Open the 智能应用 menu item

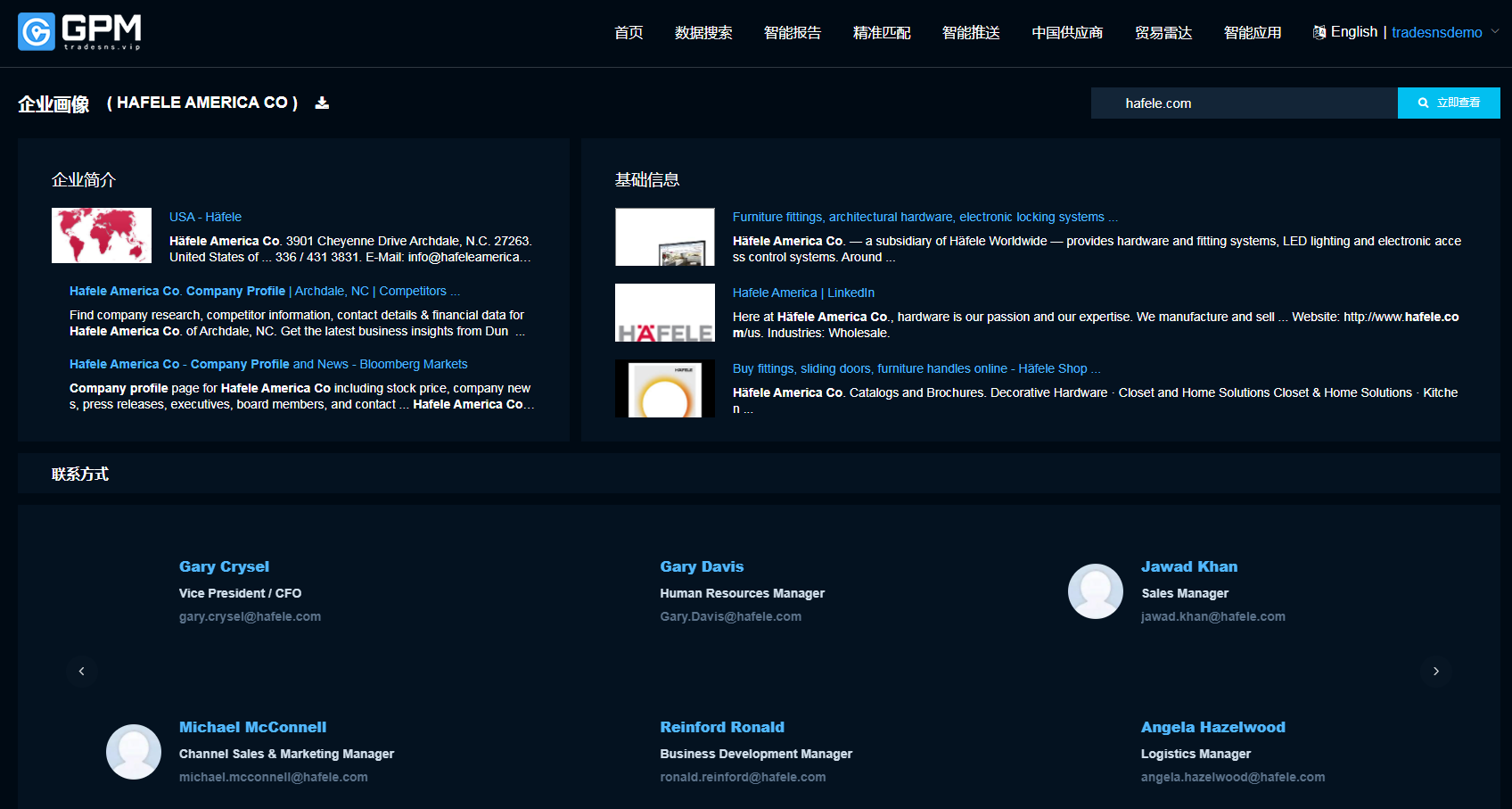(x=1253, y=33)
